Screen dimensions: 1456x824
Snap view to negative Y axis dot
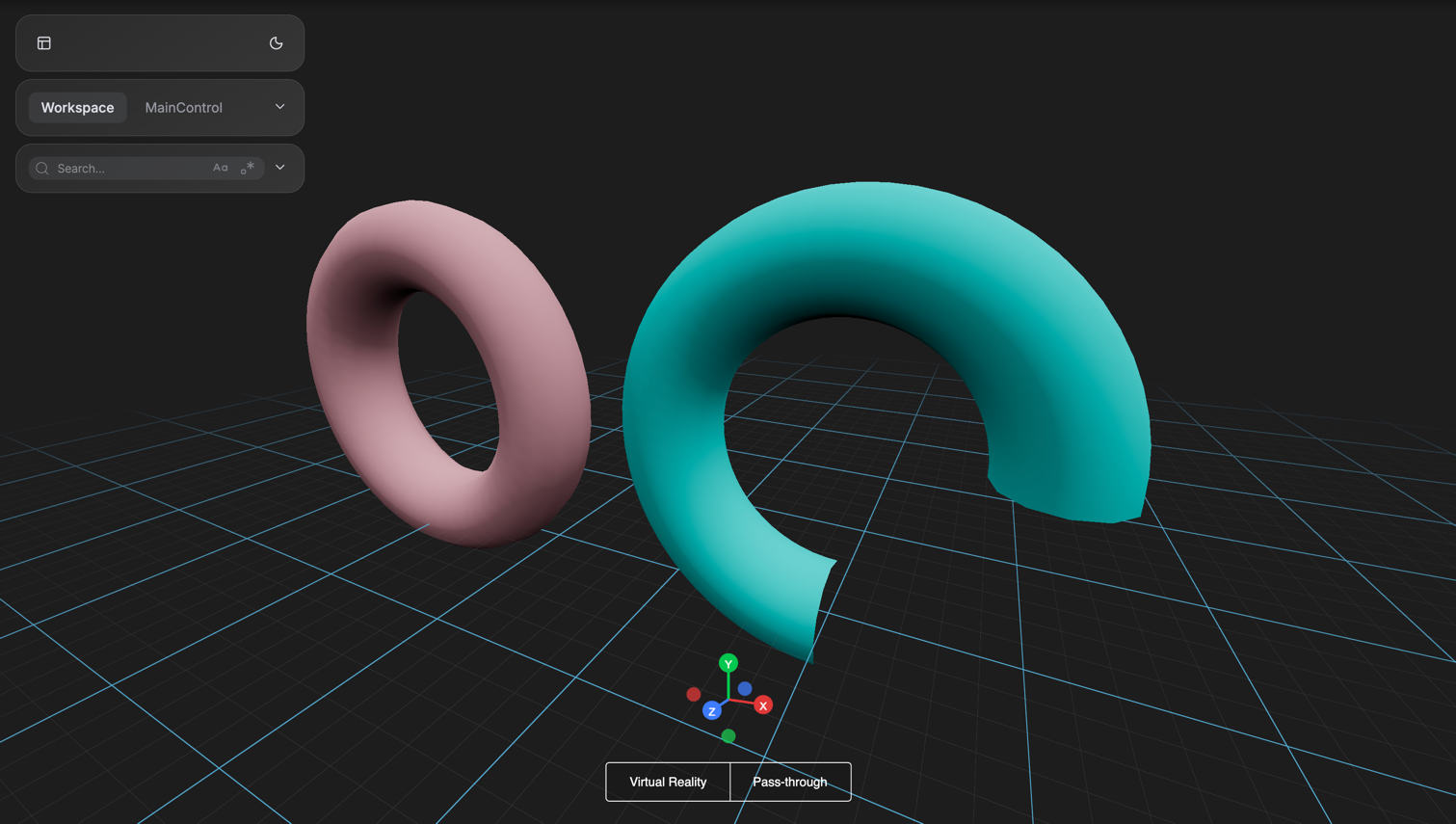coord(728,736)
